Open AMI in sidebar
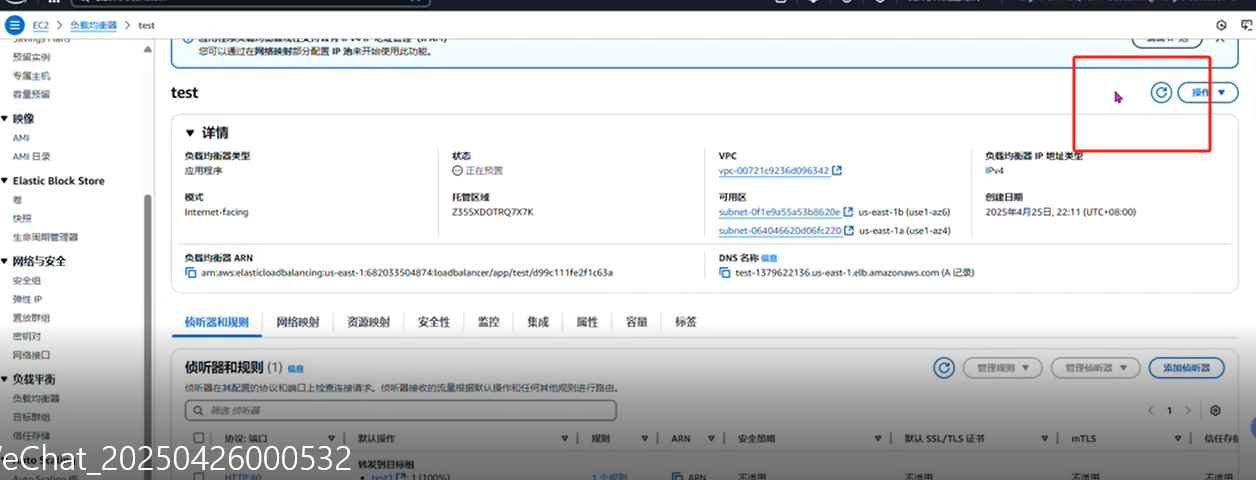The height and width of the screenshot is (480, 1256). (20, 138)
